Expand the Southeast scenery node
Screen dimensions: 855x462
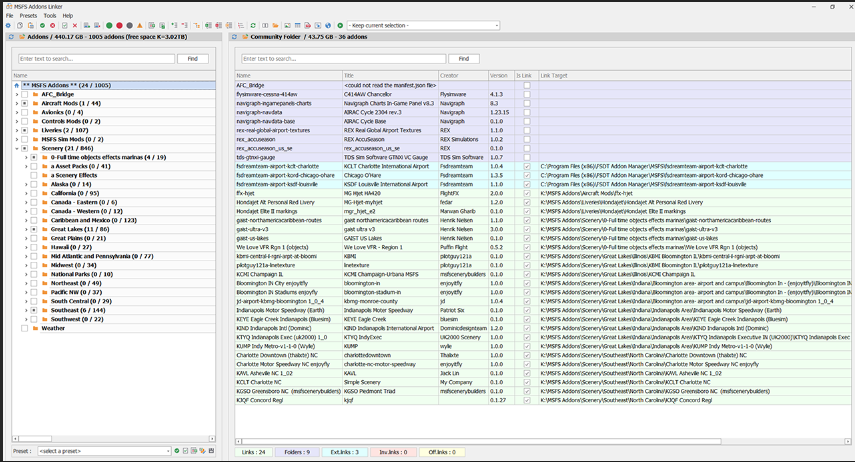click(x=26, y=310)
